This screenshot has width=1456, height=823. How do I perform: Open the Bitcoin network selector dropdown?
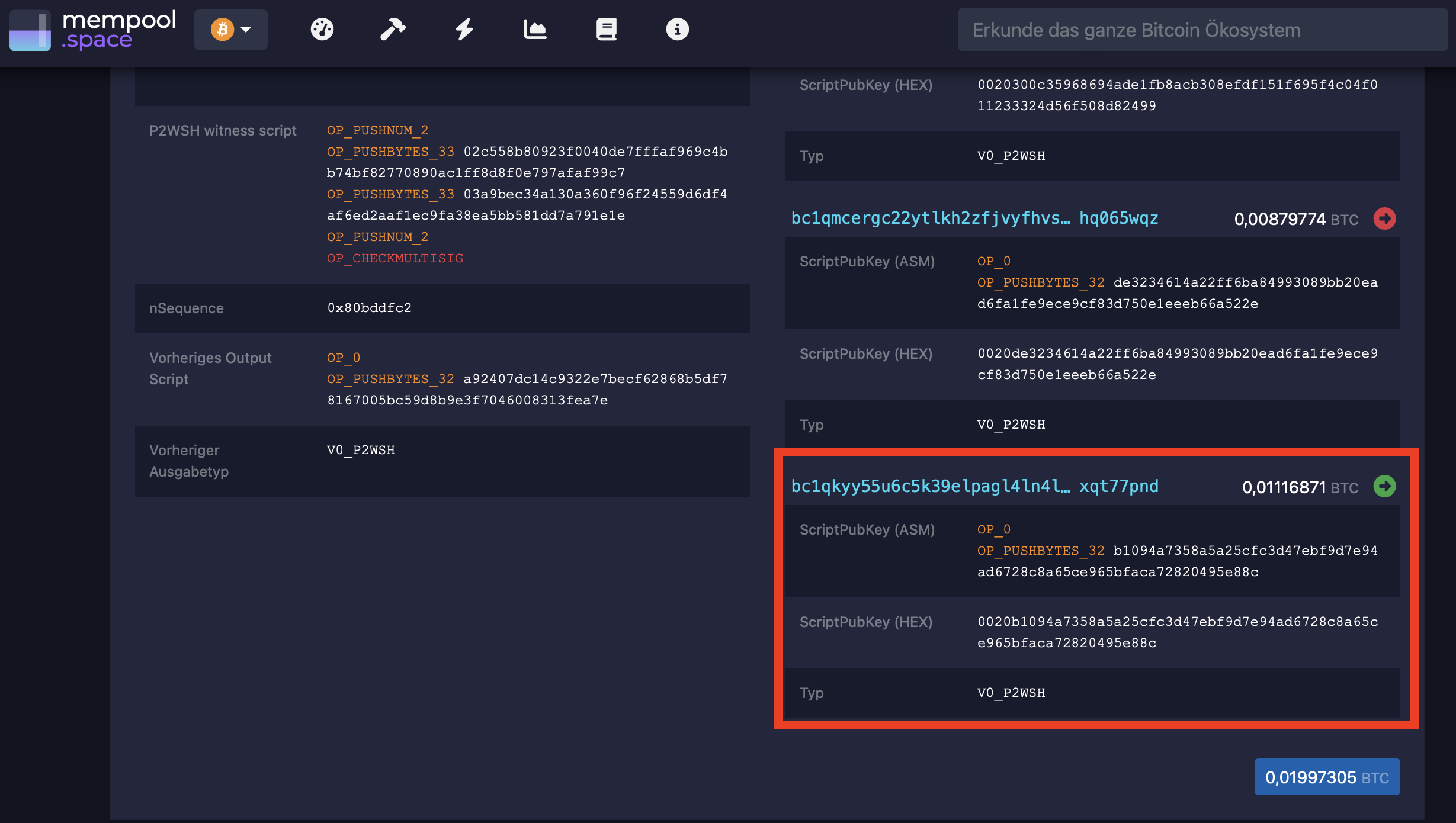coord(231,29)
